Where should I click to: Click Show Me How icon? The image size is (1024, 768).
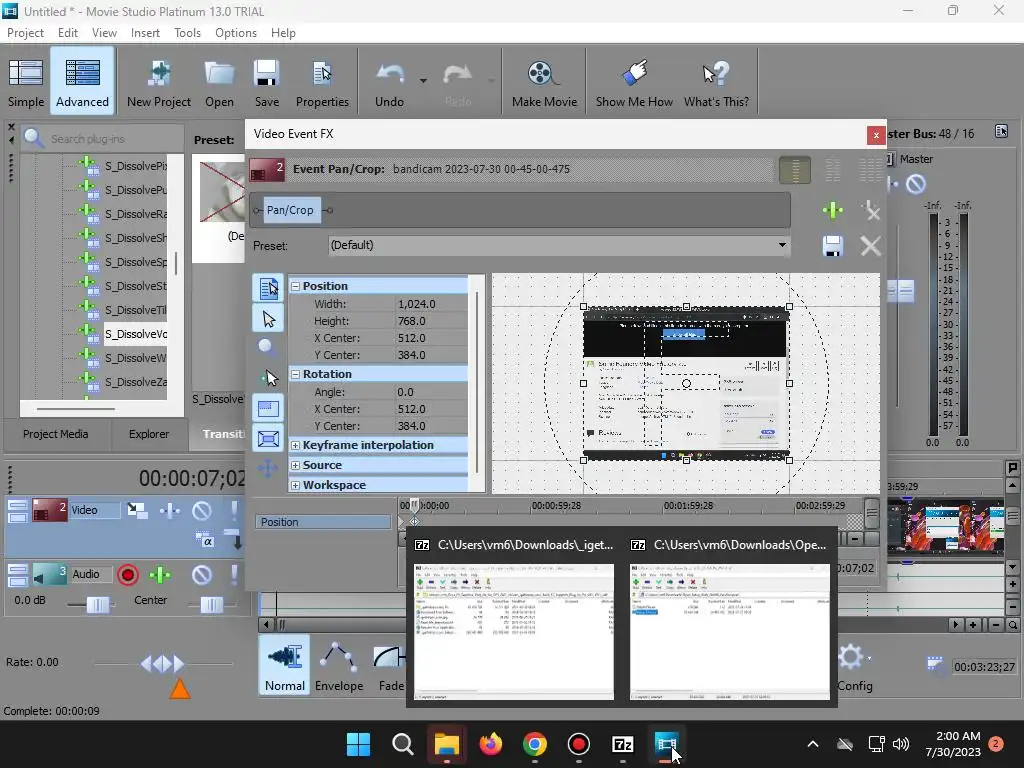(x=633, y=82)
